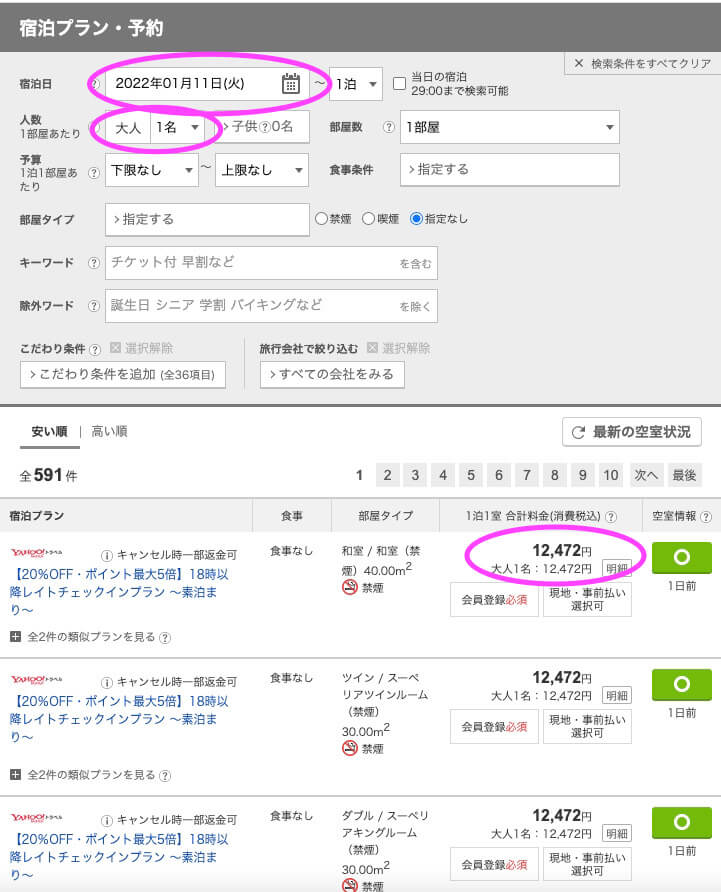Expand 部屋タイプ 指定する selector
Screen dimensions: 721x892
click(x=207, y=220)
